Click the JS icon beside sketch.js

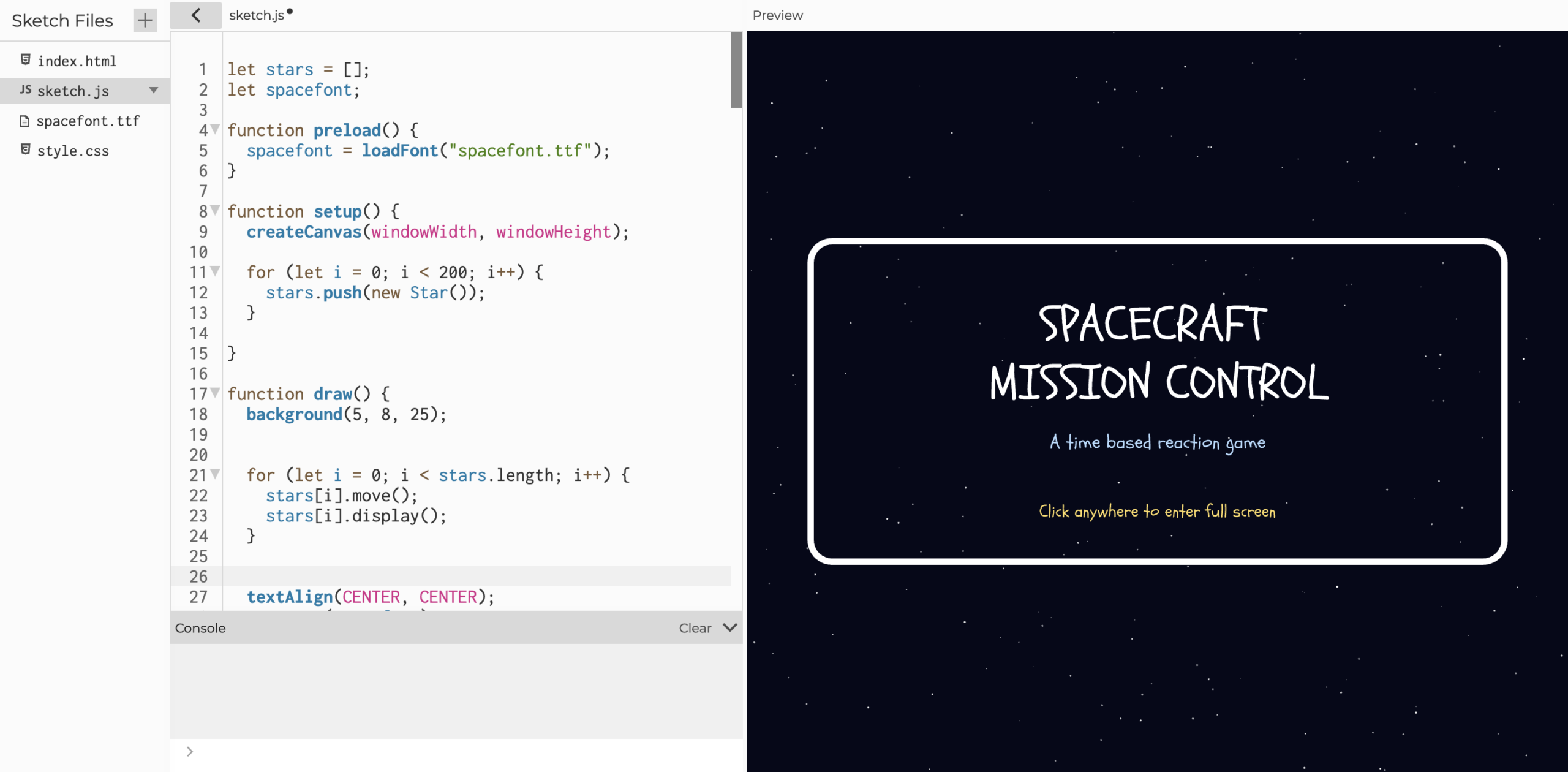click(25, 89)
